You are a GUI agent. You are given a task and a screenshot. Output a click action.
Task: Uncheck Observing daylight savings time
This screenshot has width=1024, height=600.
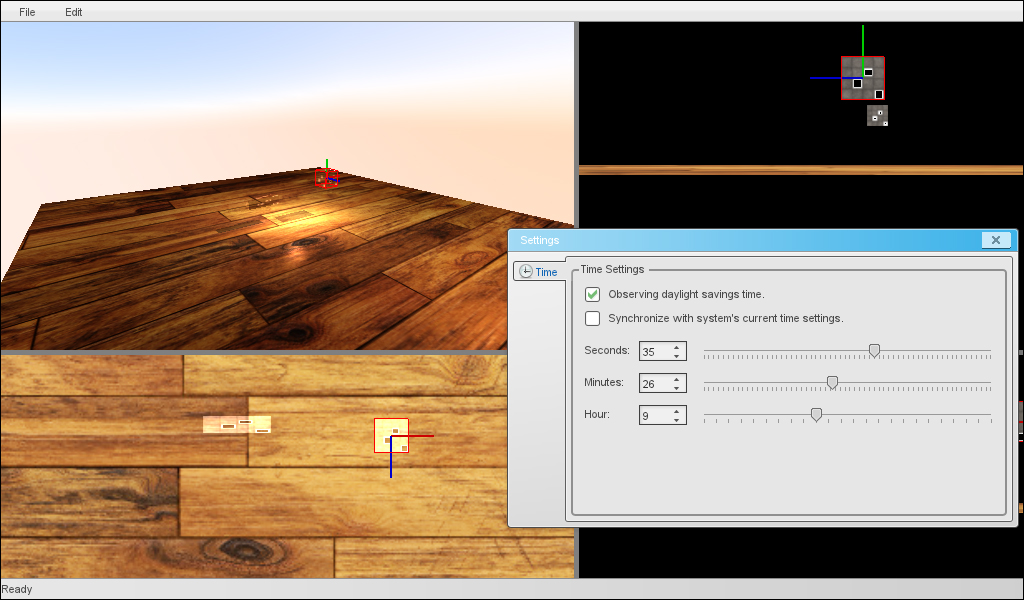(x=593, y=294)
